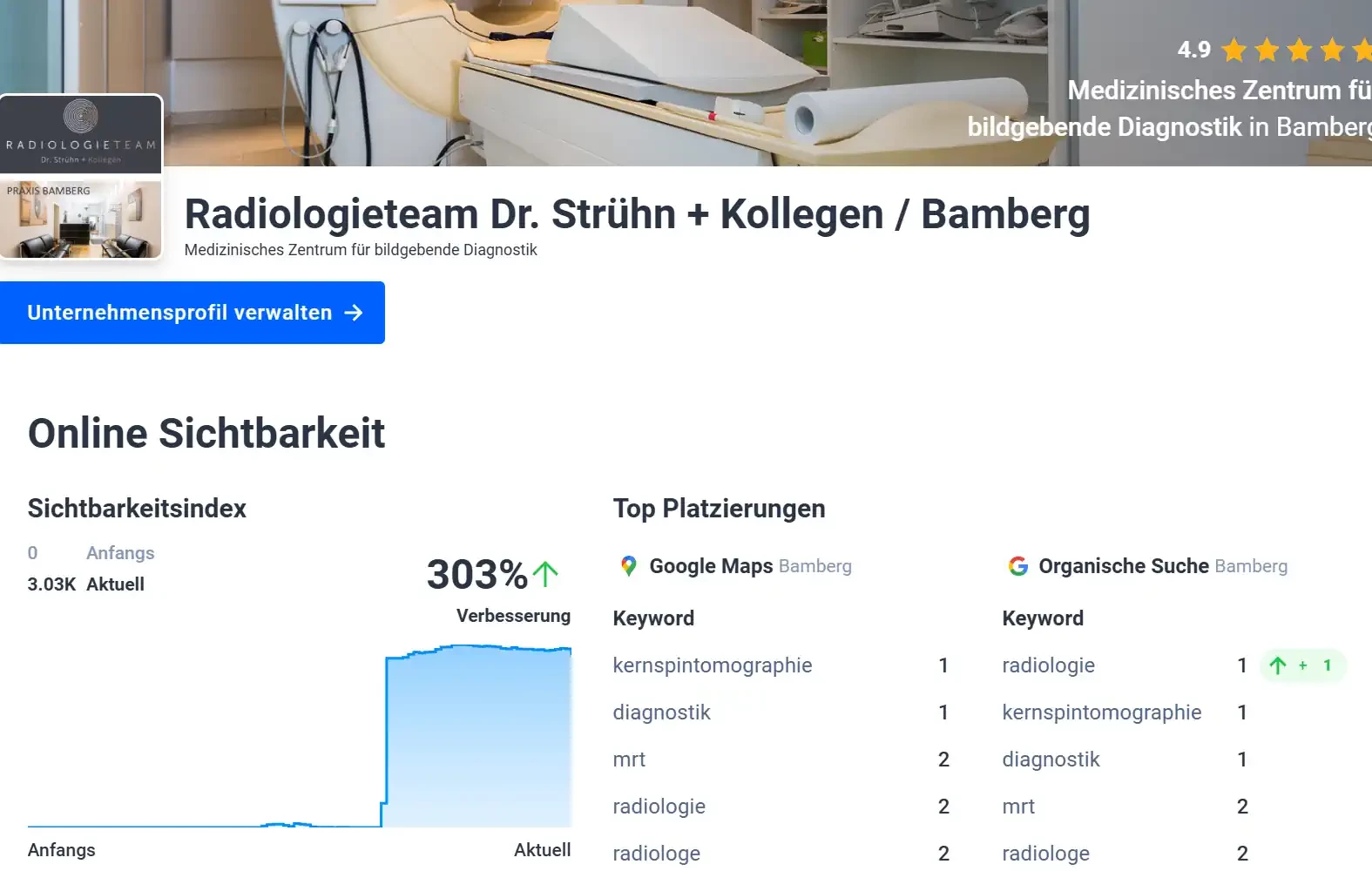Click the Google G logo icon

point(1017,566)
